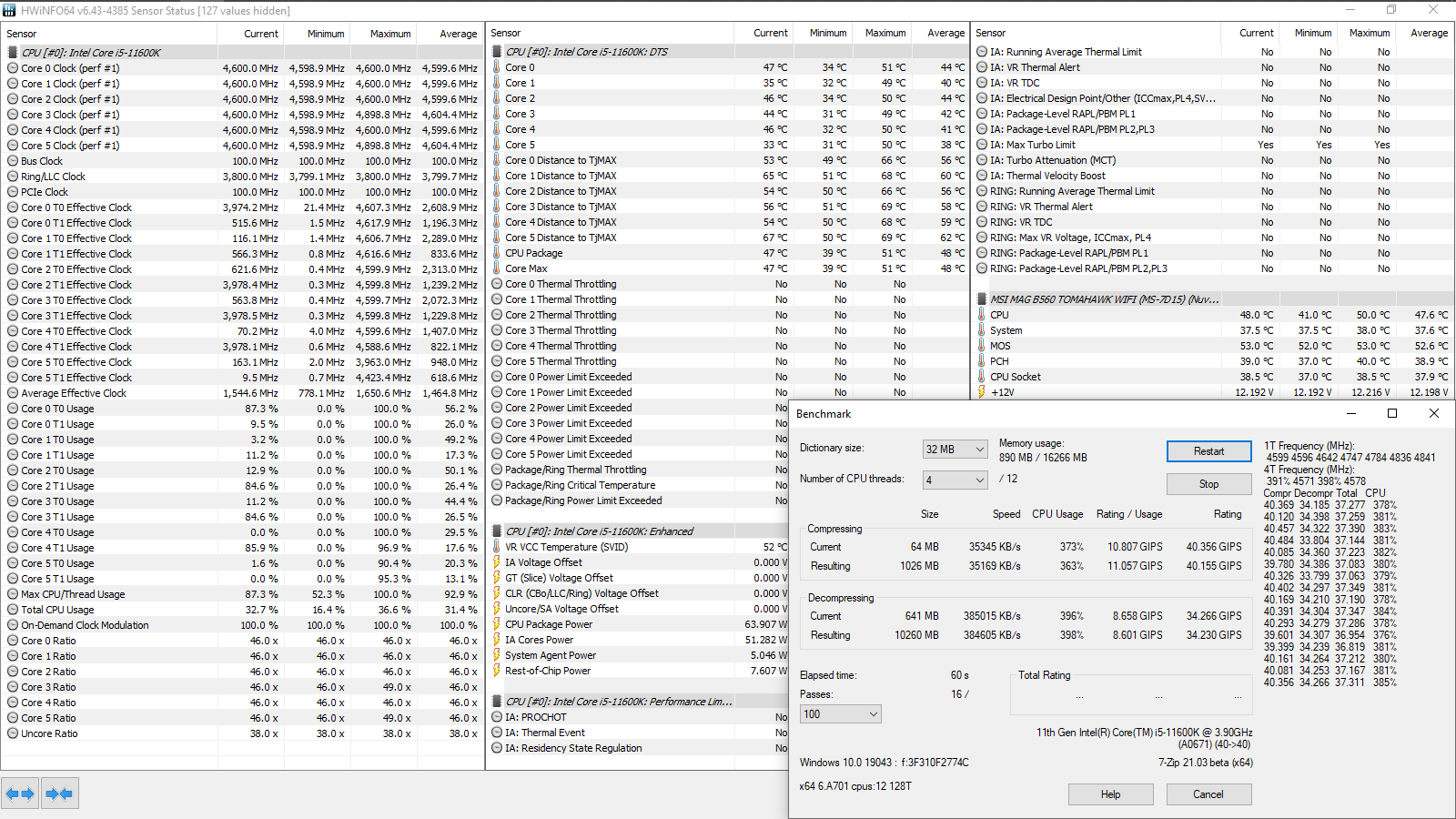The width and height of the screenshot is (1456, 819).
Task: Maximize the Benchmark dialog window
Action: pos(1391,413)
